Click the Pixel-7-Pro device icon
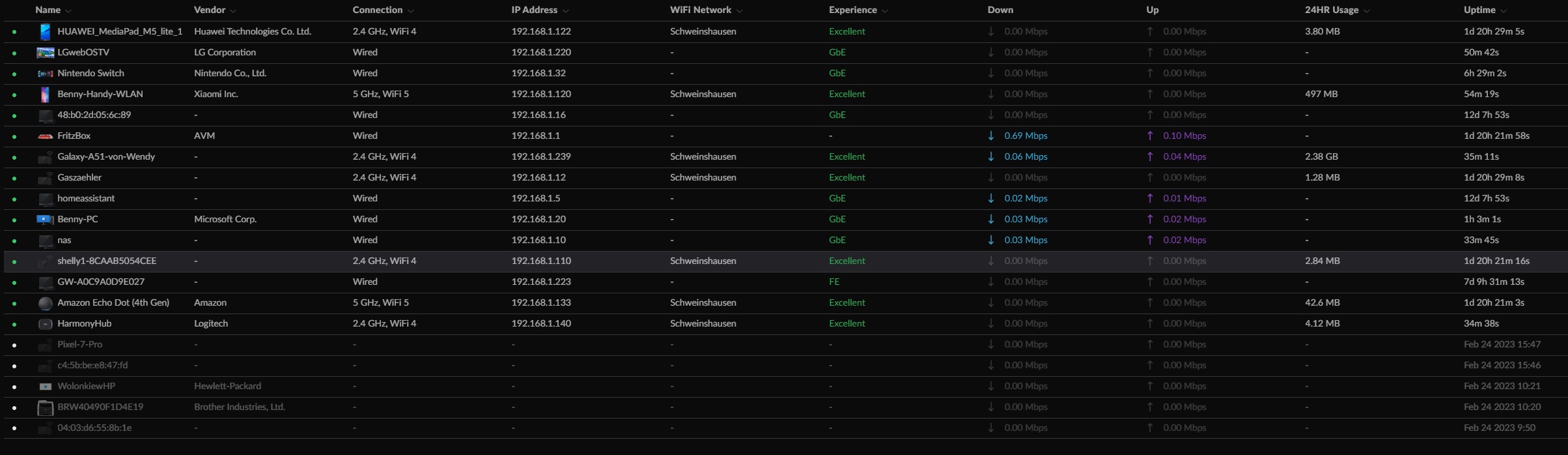The width and height of the screenshot is (1568, 455). tap(45, 345)
